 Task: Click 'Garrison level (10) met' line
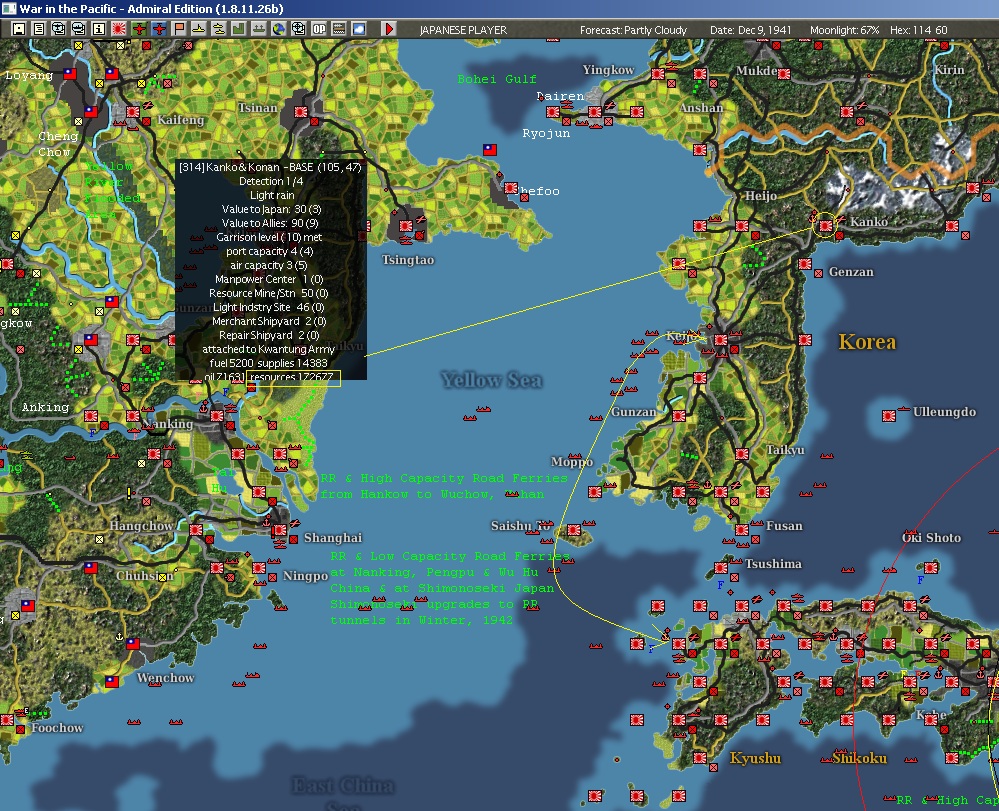pos(270,237)
